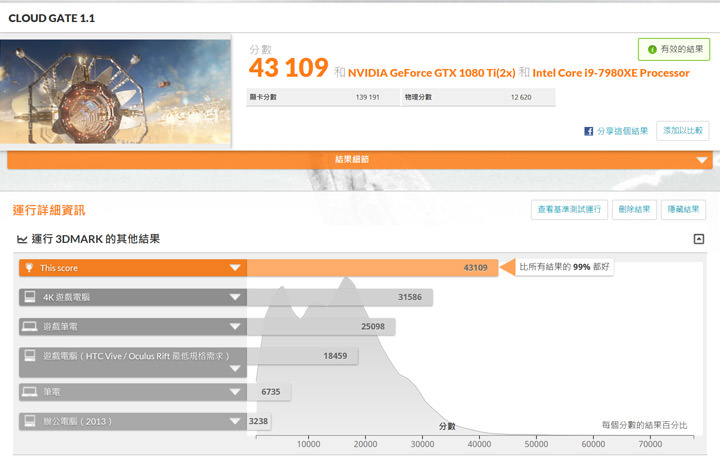The image size is (720, 463).
Task: Open the NVIDIA GeForce GTX 1080 Ti(2x) link
Action: point(432,73)
